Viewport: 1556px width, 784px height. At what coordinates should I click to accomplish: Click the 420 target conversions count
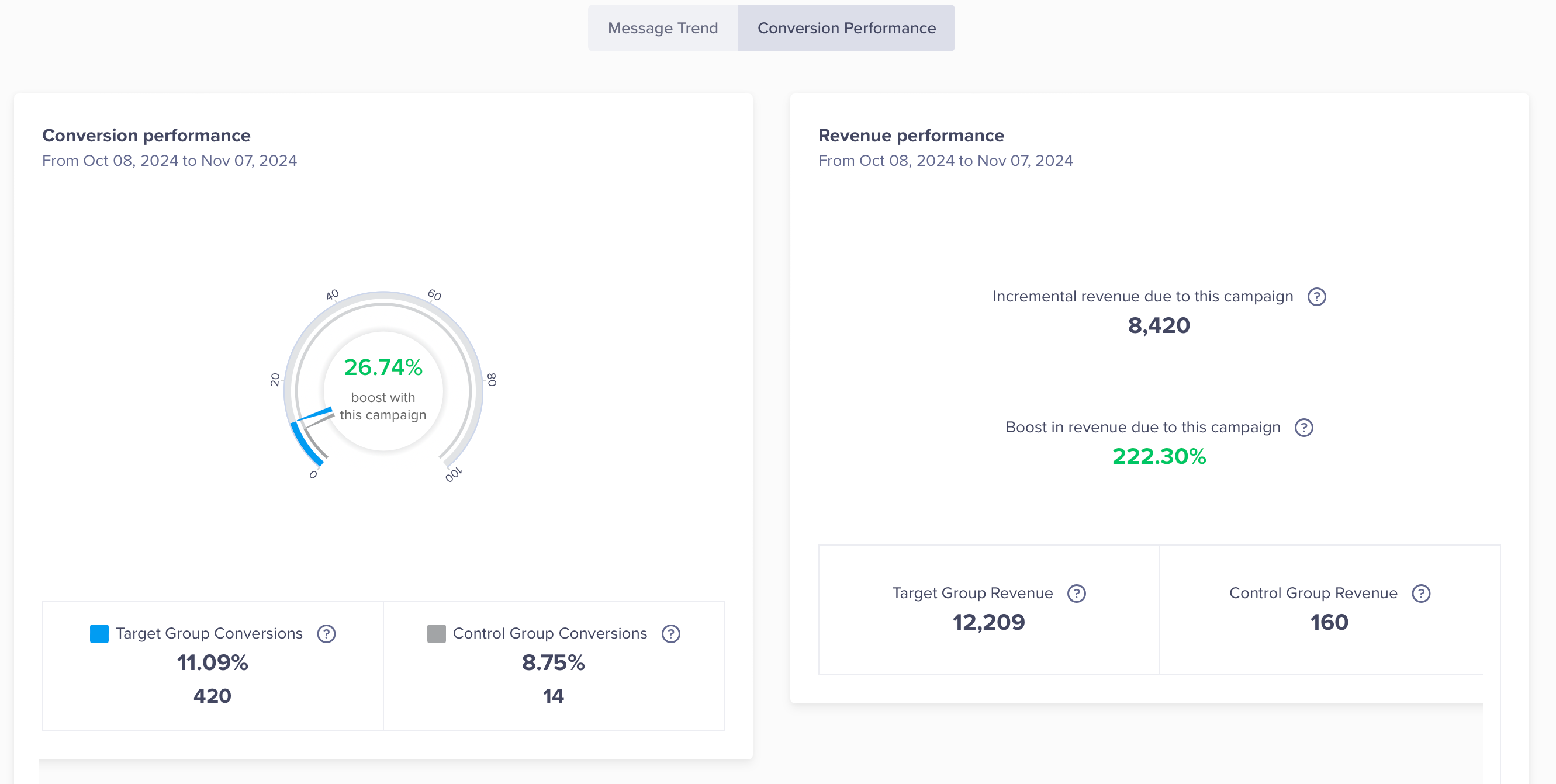[x=213, y=696]
